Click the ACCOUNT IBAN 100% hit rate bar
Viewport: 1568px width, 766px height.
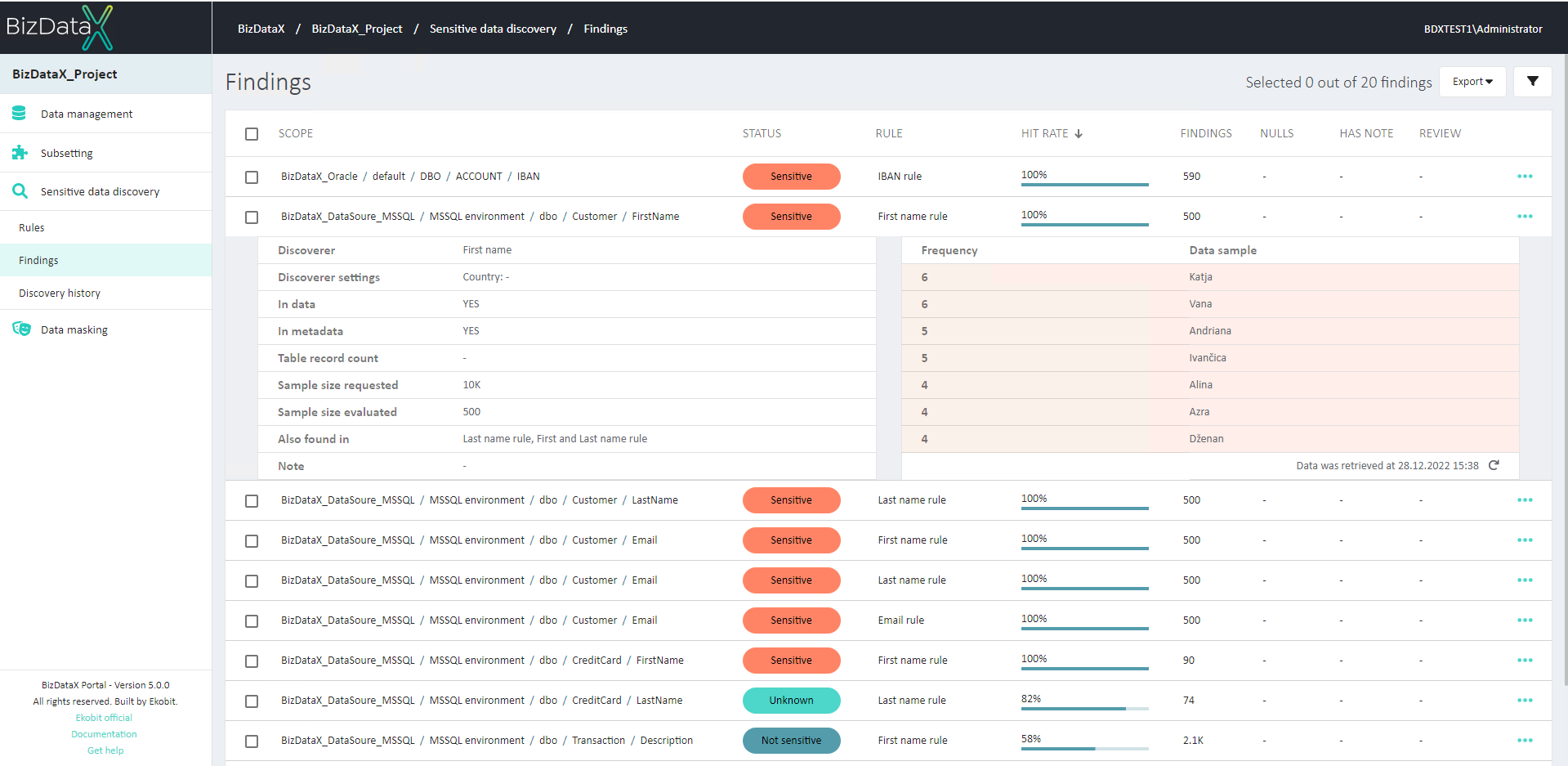point(1084,184)
